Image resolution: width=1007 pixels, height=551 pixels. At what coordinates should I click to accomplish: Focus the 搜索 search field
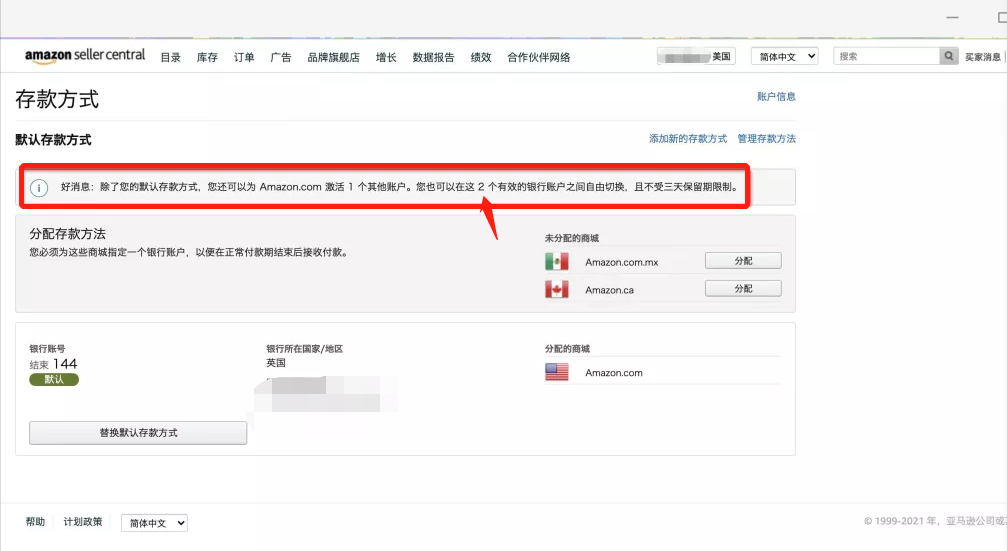pos(886,57)
